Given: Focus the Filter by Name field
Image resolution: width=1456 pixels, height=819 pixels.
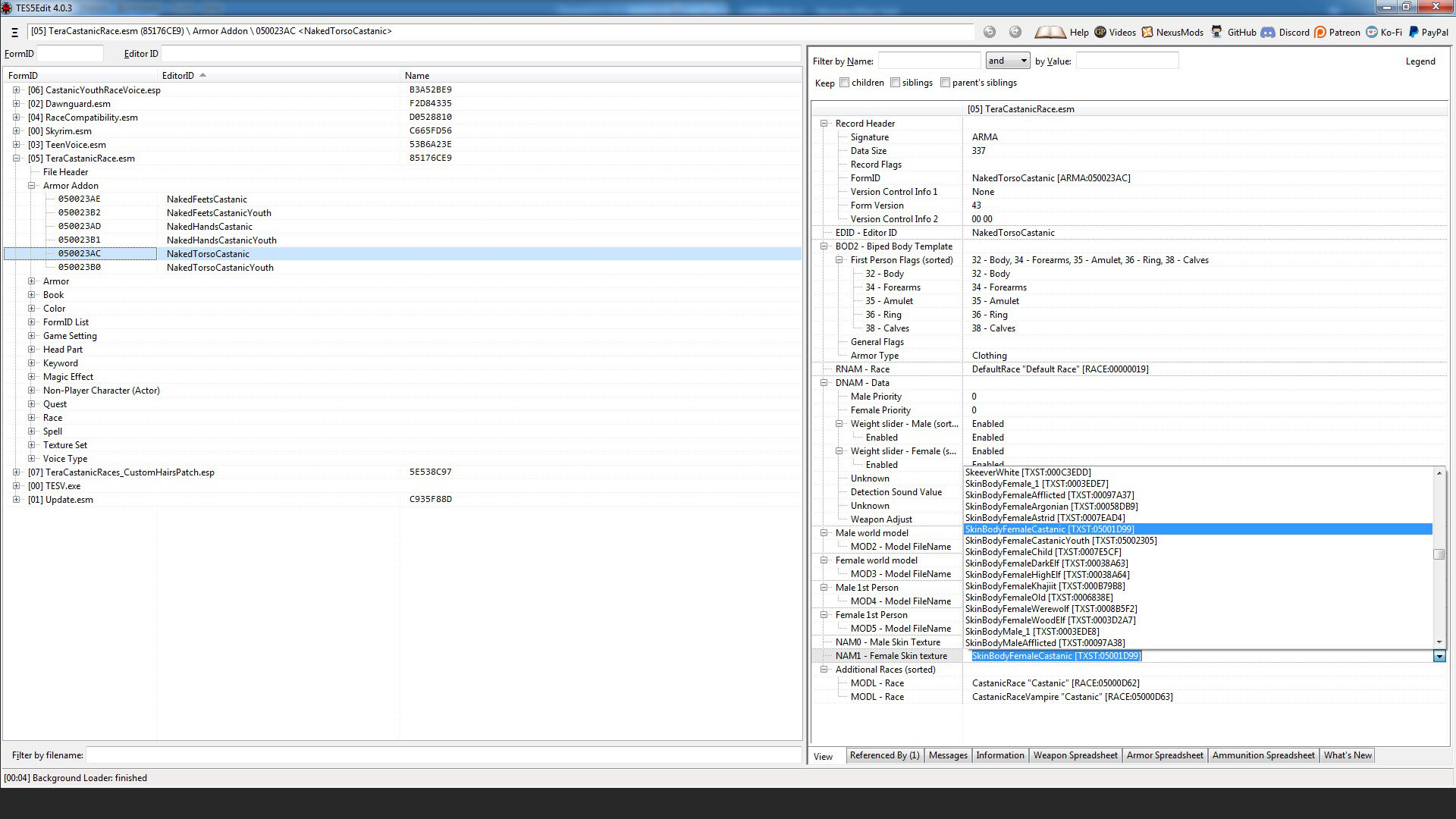Looking at the screenshot, I should coord(930,61).
